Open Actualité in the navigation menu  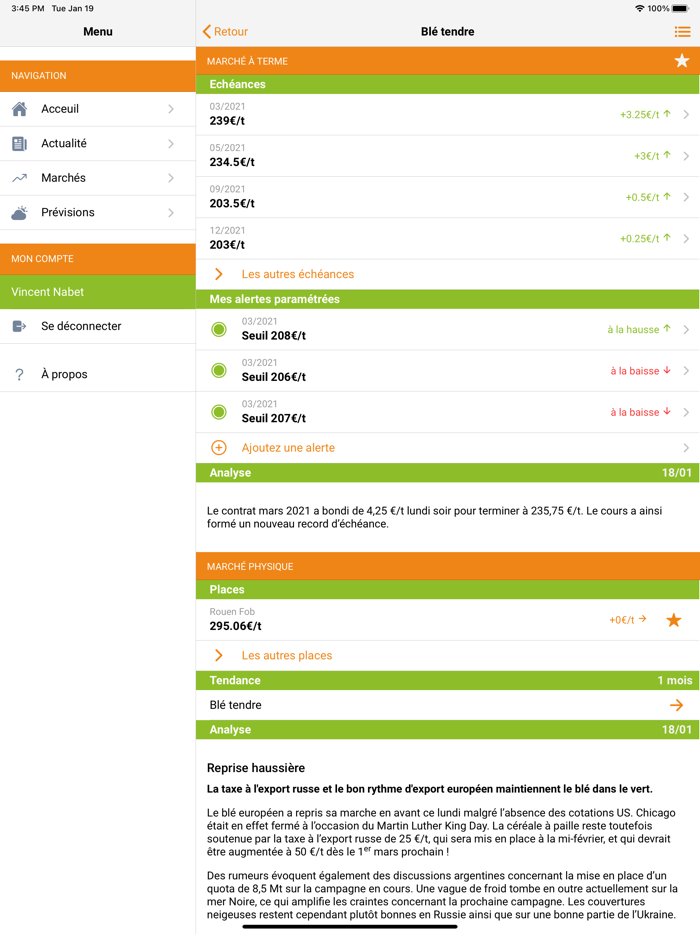98,144
